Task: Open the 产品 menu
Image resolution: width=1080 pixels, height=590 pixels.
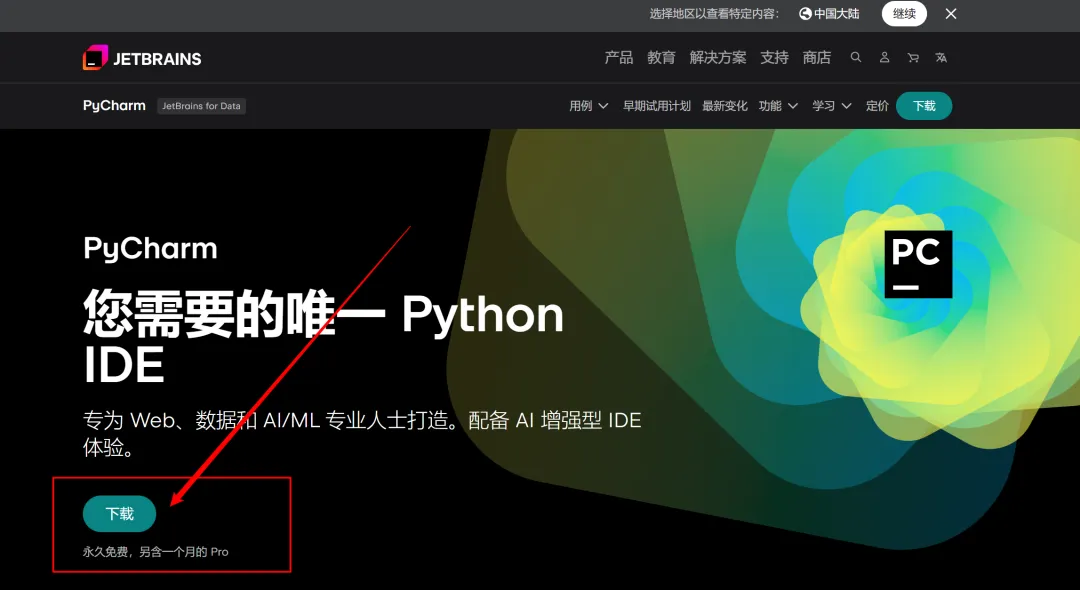Action: 619,58
